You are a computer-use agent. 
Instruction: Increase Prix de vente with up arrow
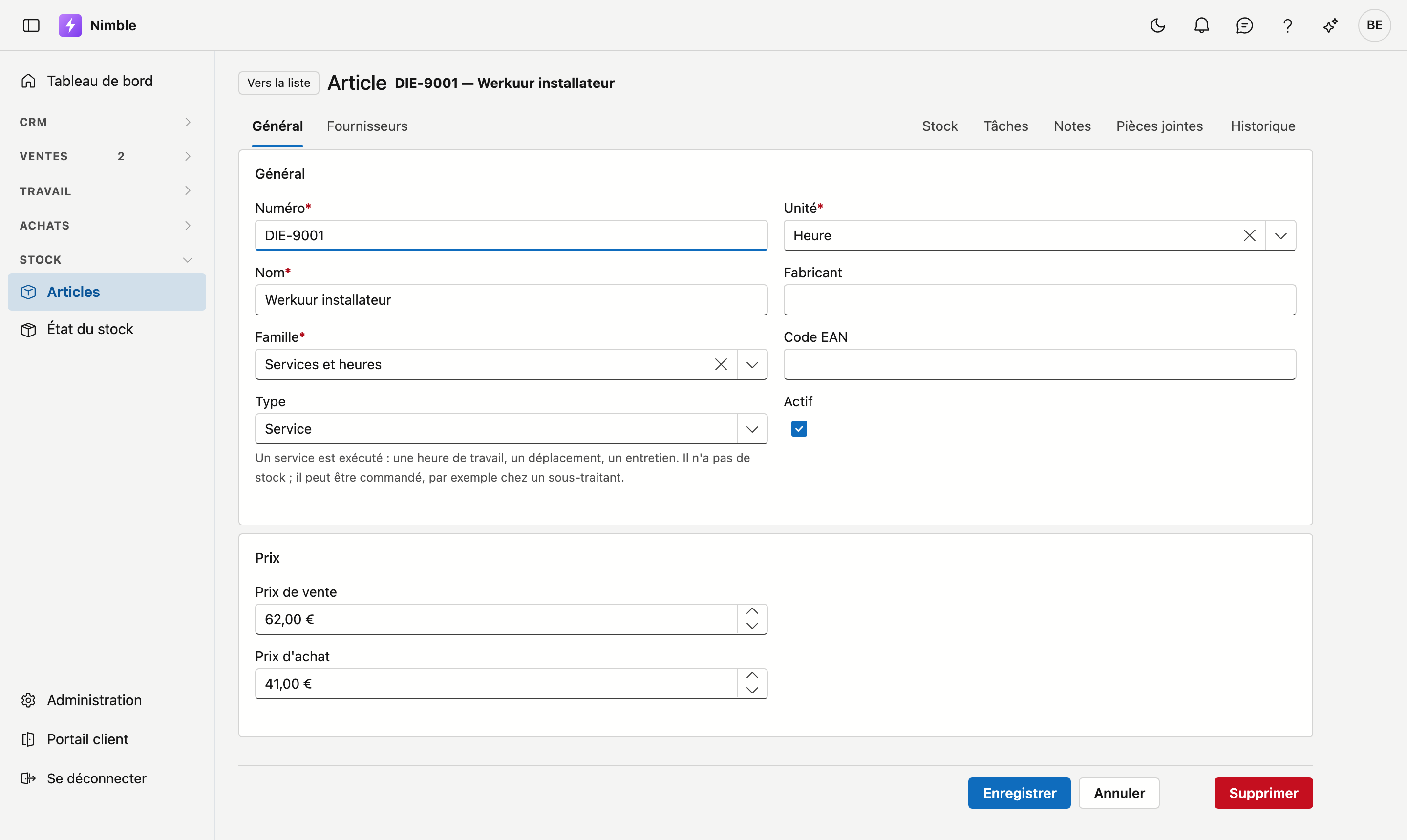pyautogui.click(x=752, y=611)
